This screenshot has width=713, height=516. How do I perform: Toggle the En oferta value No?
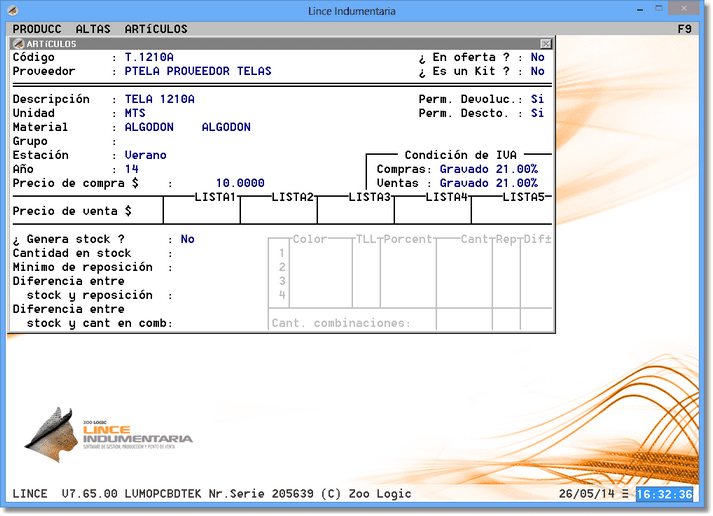[537, 57]
